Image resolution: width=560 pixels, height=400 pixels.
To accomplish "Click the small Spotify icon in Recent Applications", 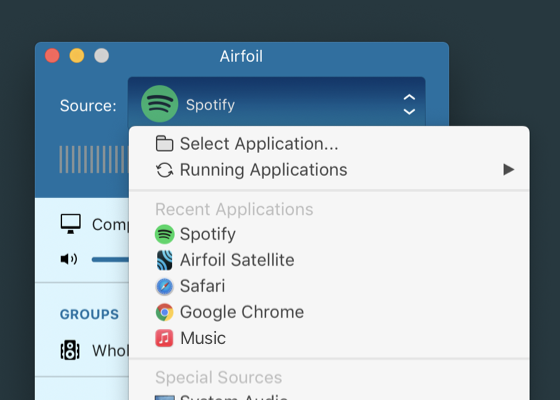I will 164,234.
